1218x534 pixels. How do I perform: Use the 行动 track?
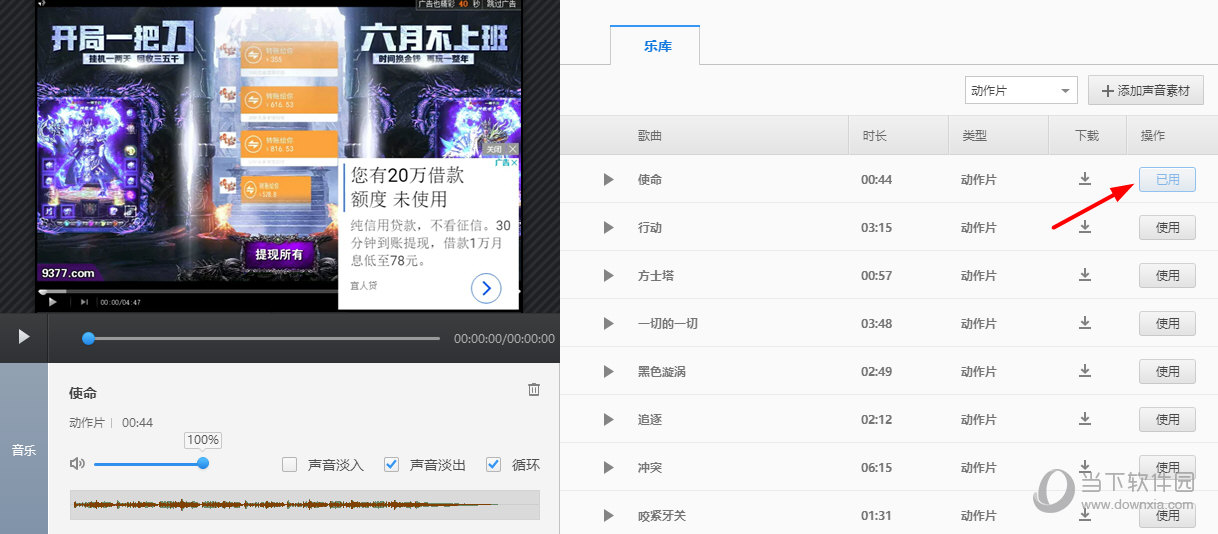(x=1167, y=228)
